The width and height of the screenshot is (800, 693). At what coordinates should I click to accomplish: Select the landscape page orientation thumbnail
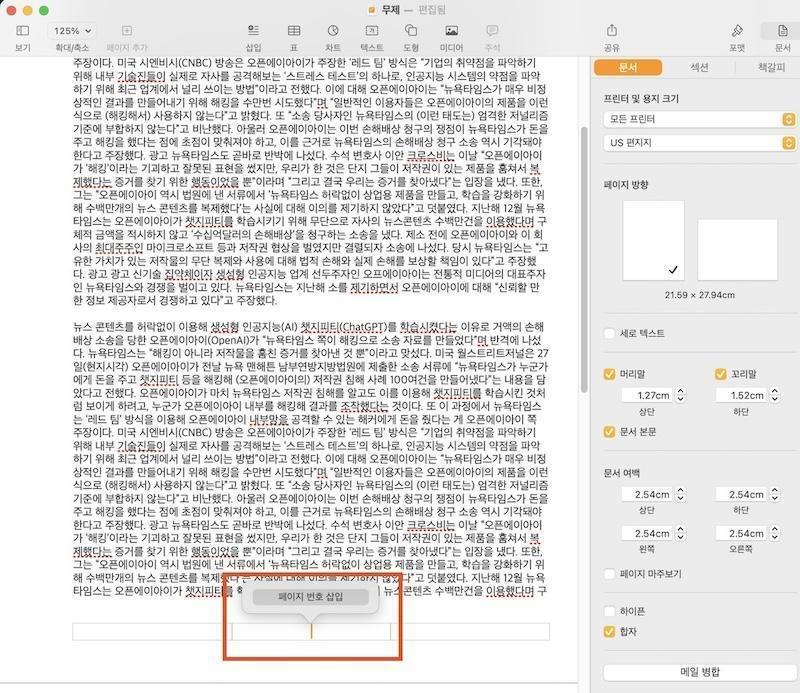click(737, 250)
